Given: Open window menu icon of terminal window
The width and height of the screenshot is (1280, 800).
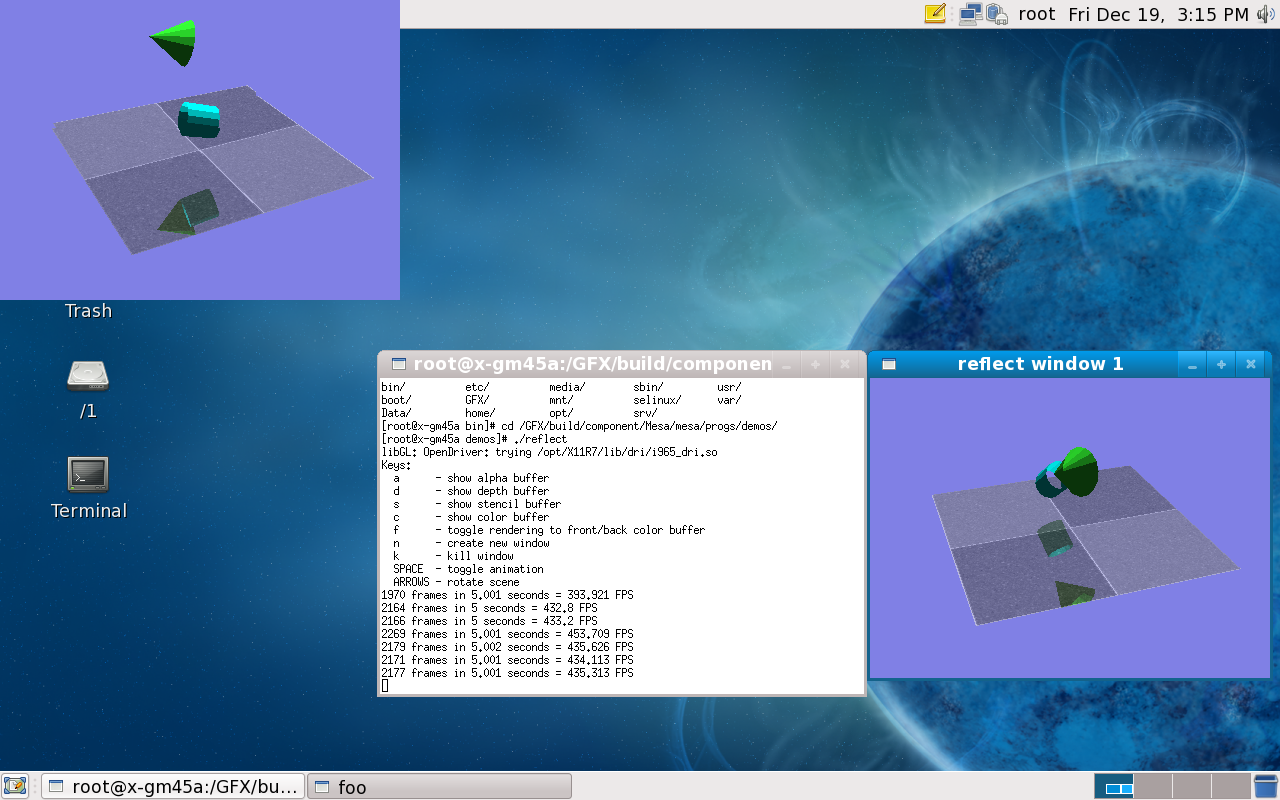Looking at the screenshot, I should click(398, 365).
